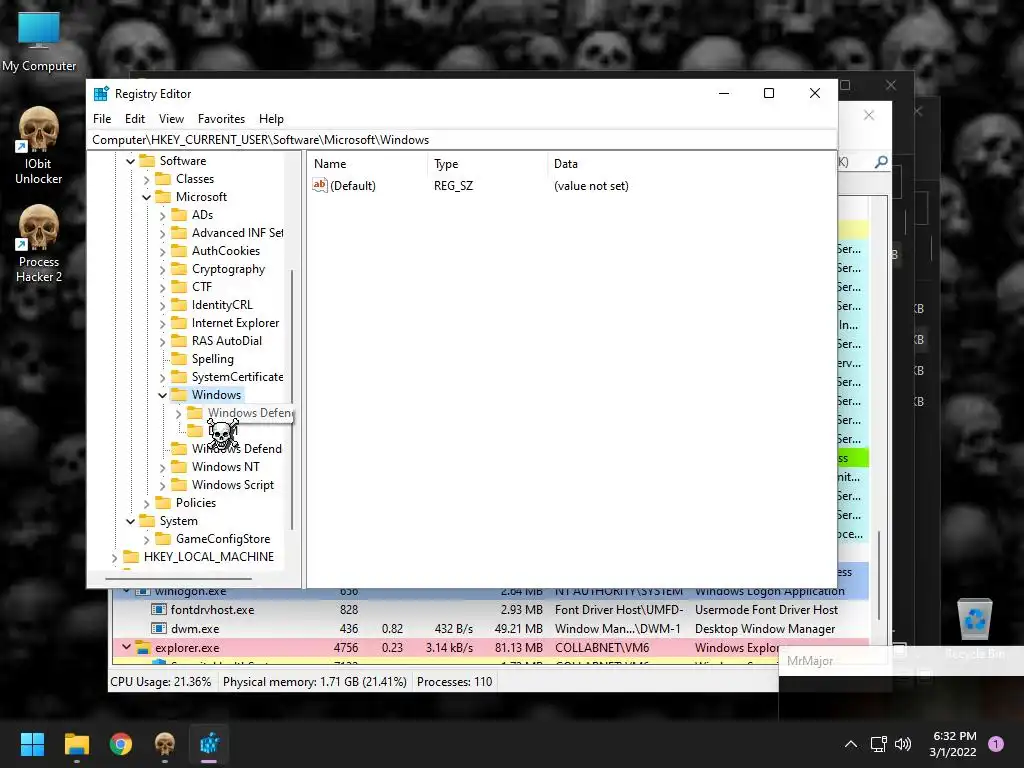Select the SystemCertificates key
1024x768 pixels.
tap(237, 377)
